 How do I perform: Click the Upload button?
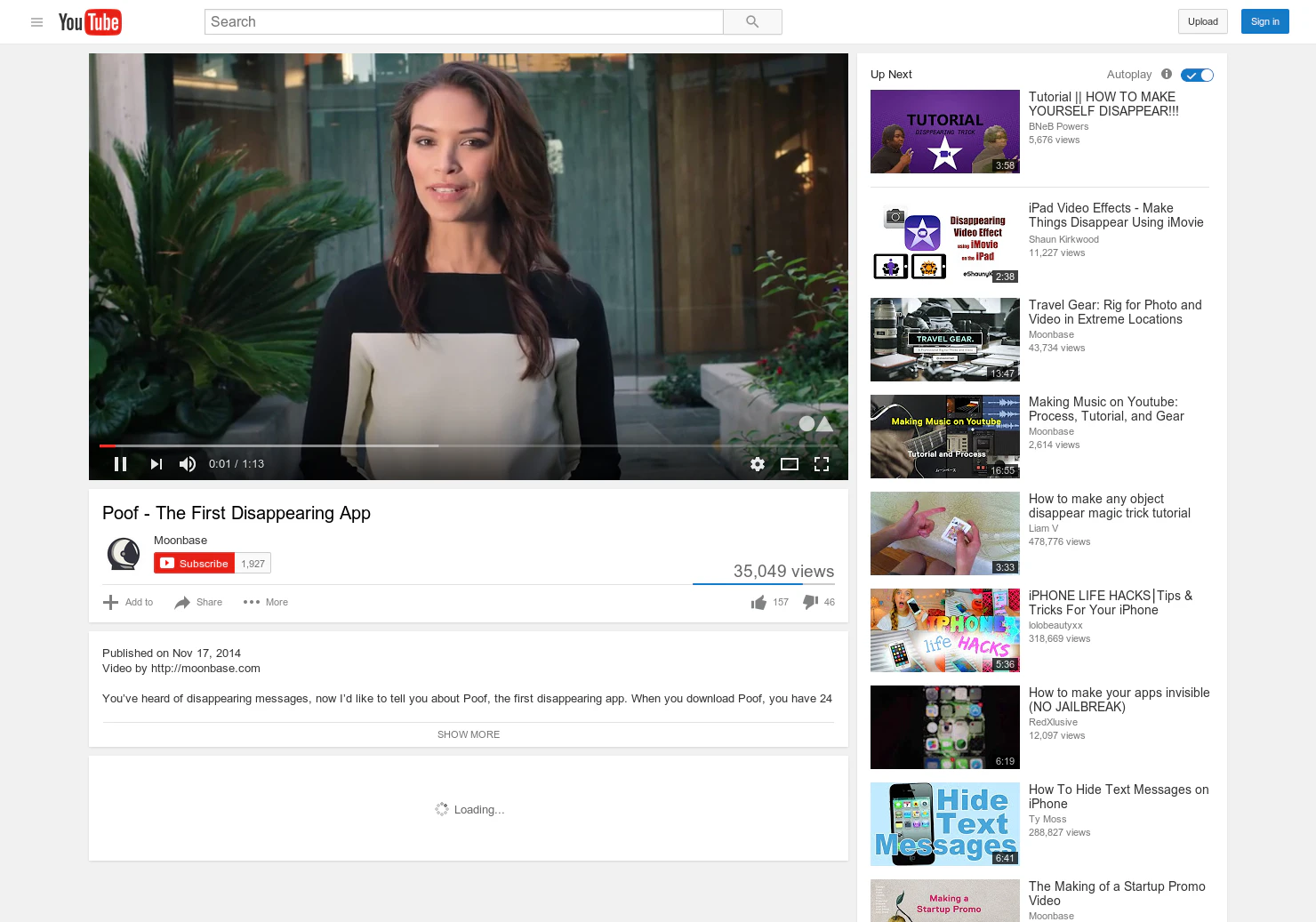click(1203, 22)
